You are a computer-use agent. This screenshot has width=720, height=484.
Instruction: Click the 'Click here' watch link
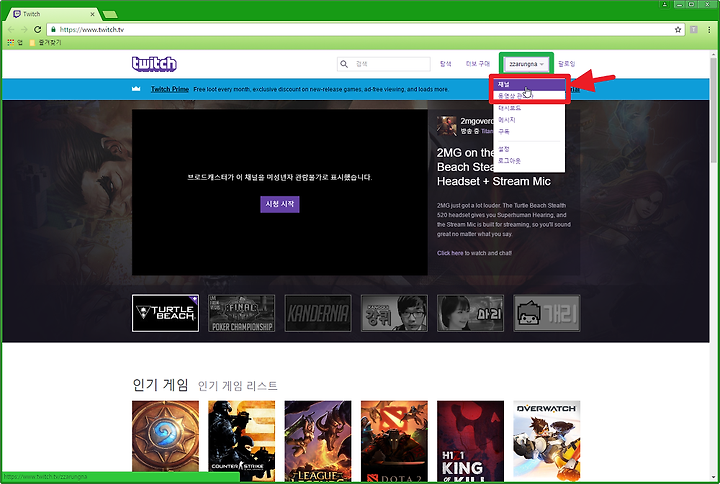tap(450, 253)
